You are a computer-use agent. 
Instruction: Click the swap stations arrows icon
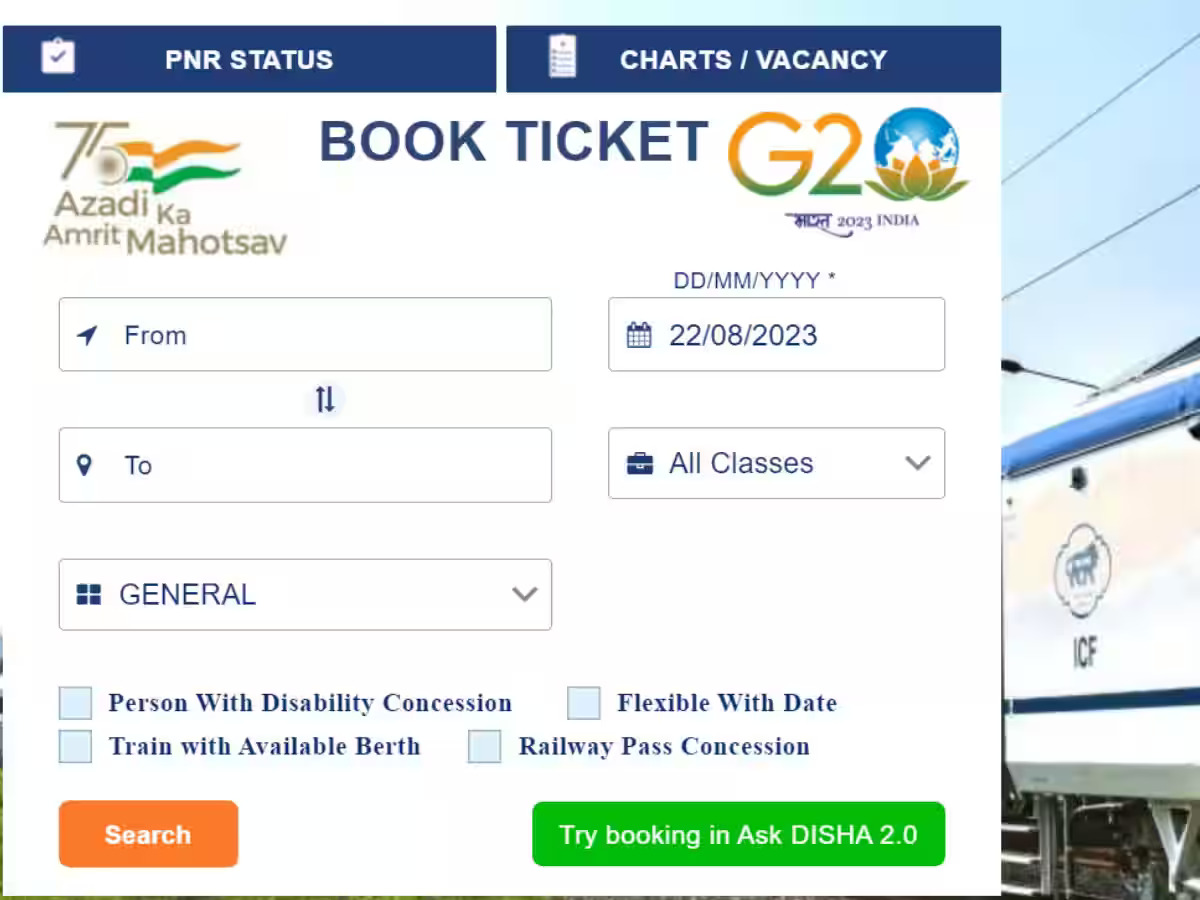pyautogui.click(x=325, y=400)
